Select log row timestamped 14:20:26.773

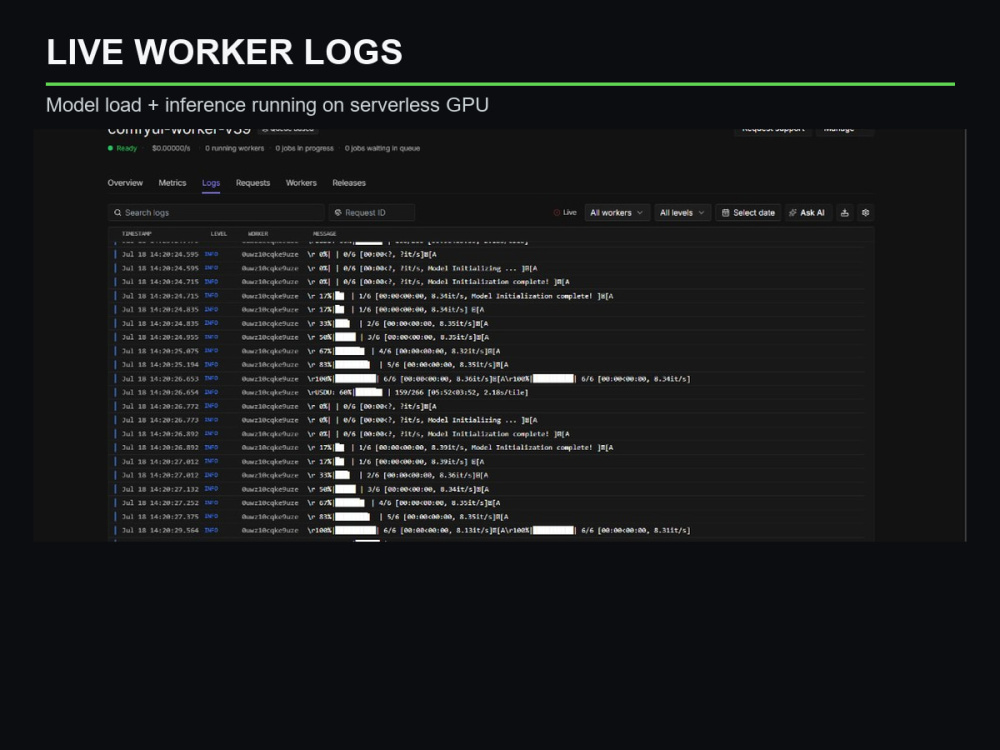point(491,420)
